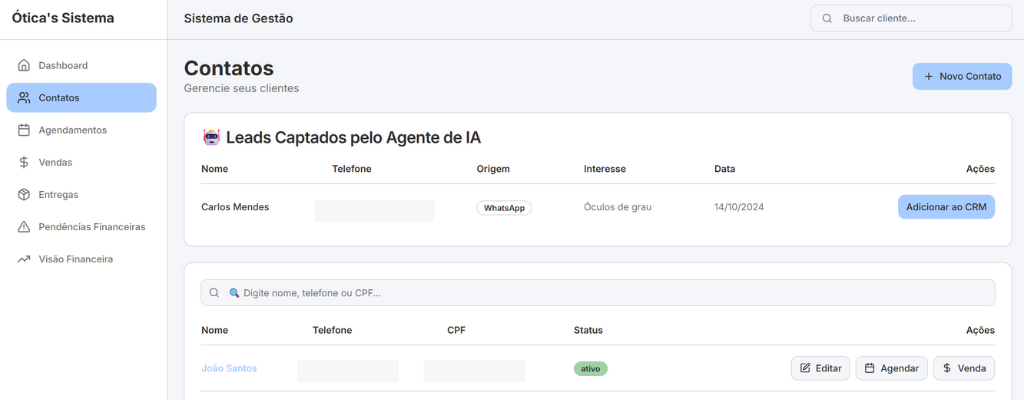Click the Agendamentos calendar icon
Screen dimensions: 1024x400
[24, 130]
